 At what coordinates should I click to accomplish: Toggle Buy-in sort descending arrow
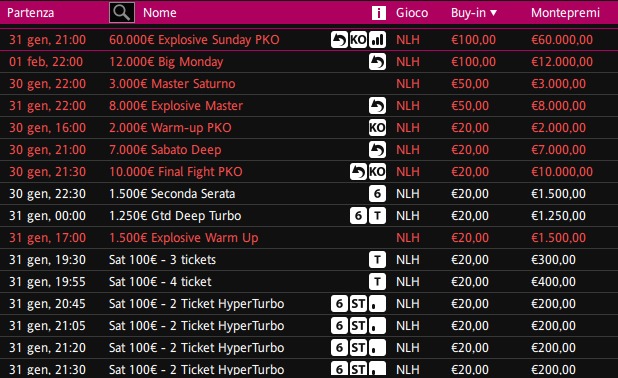coord(493,13)
